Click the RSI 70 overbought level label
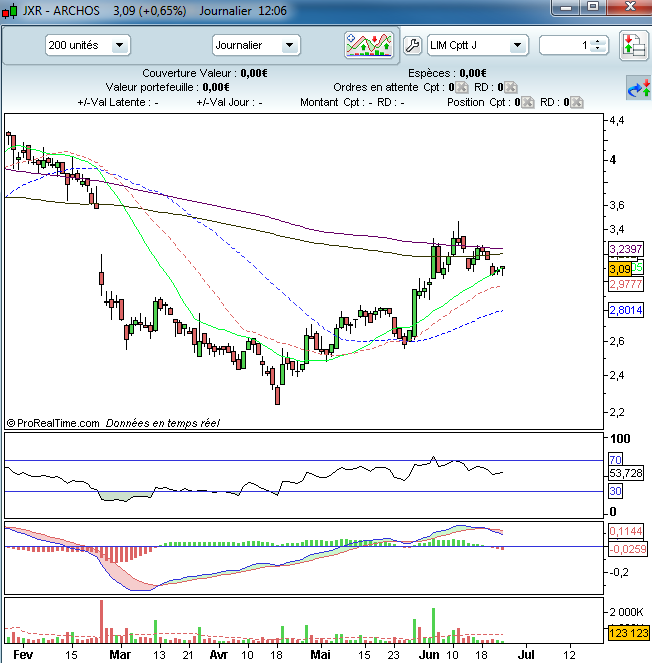652x663 pixels. tap(616, 460)
